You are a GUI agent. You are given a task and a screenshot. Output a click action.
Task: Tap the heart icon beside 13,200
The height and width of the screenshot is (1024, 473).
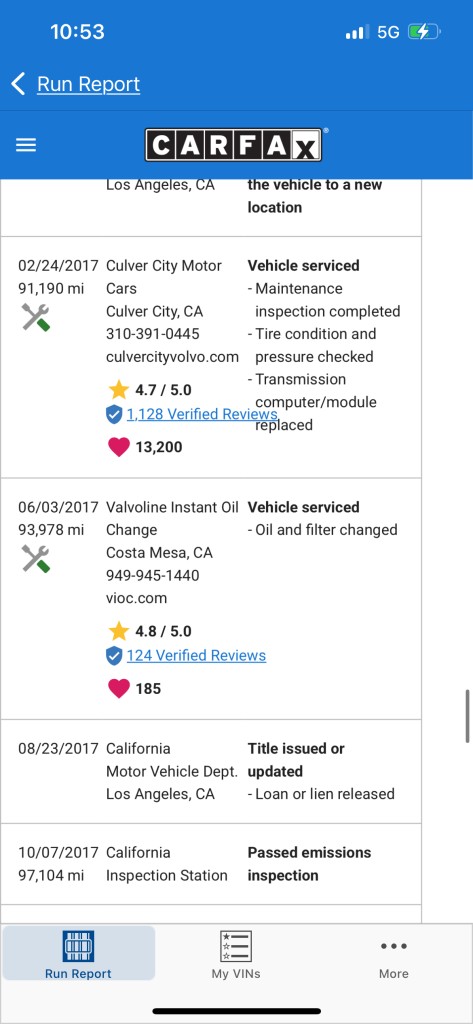click(119, 447)
